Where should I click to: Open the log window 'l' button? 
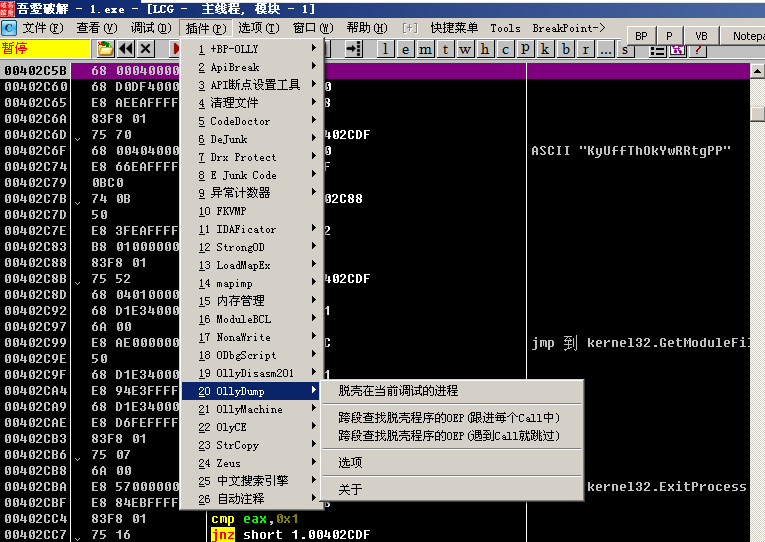pos(385,49)
